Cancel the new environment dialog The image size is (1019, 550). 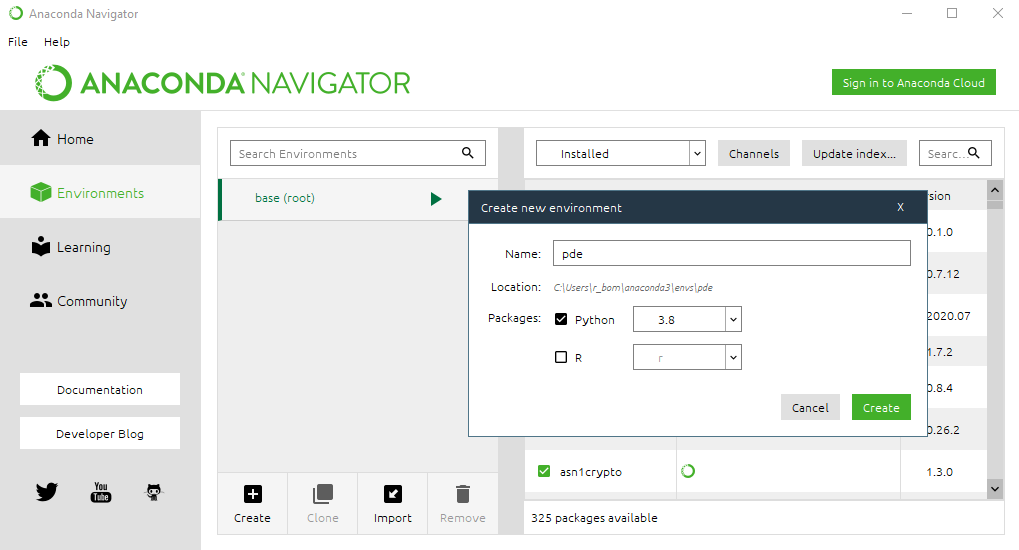click(x=810, y=408)
